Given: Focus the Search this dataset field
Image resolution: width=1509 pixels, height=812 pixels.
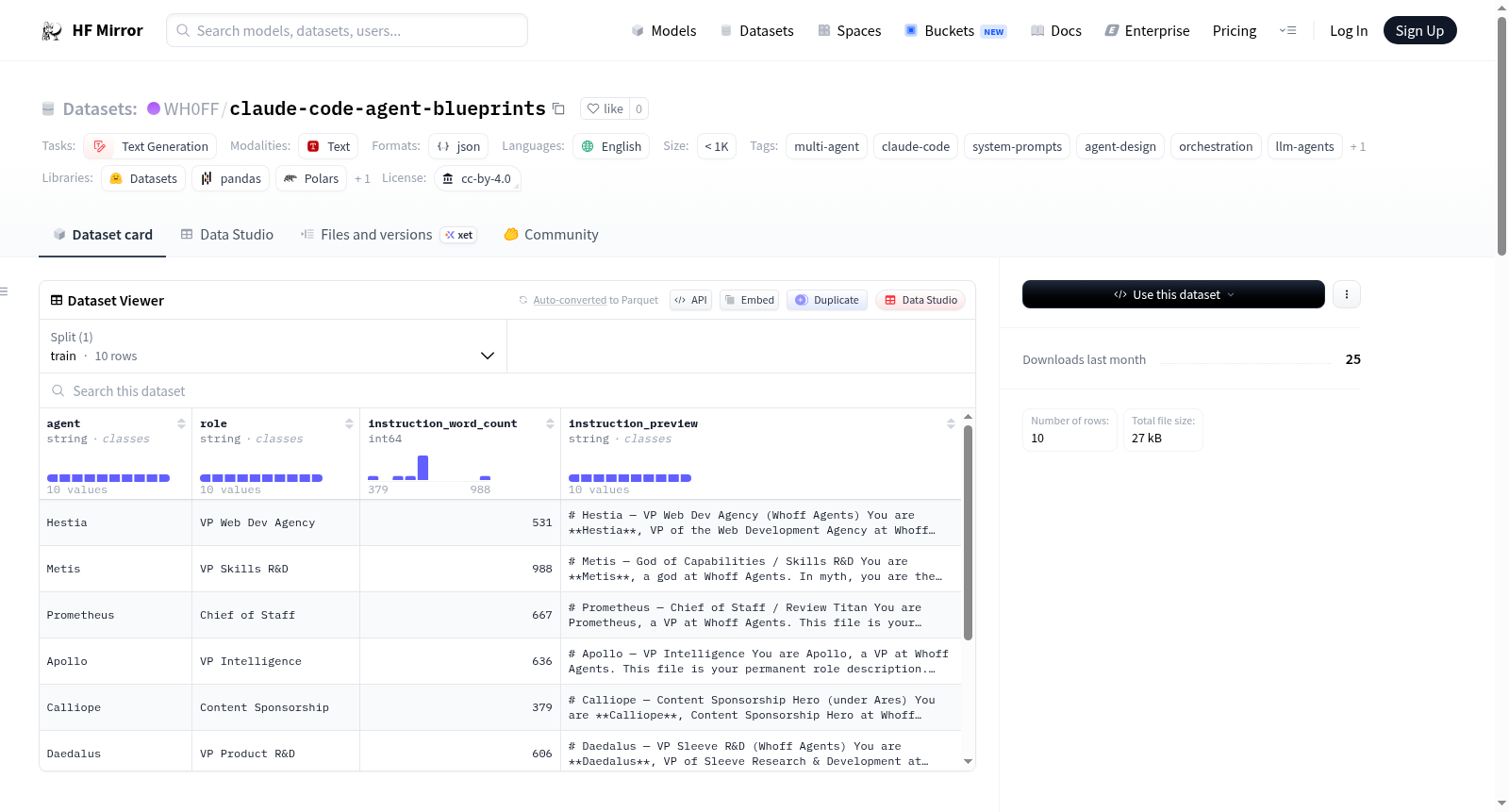Looking at the screenshot, I should (507, 390).
